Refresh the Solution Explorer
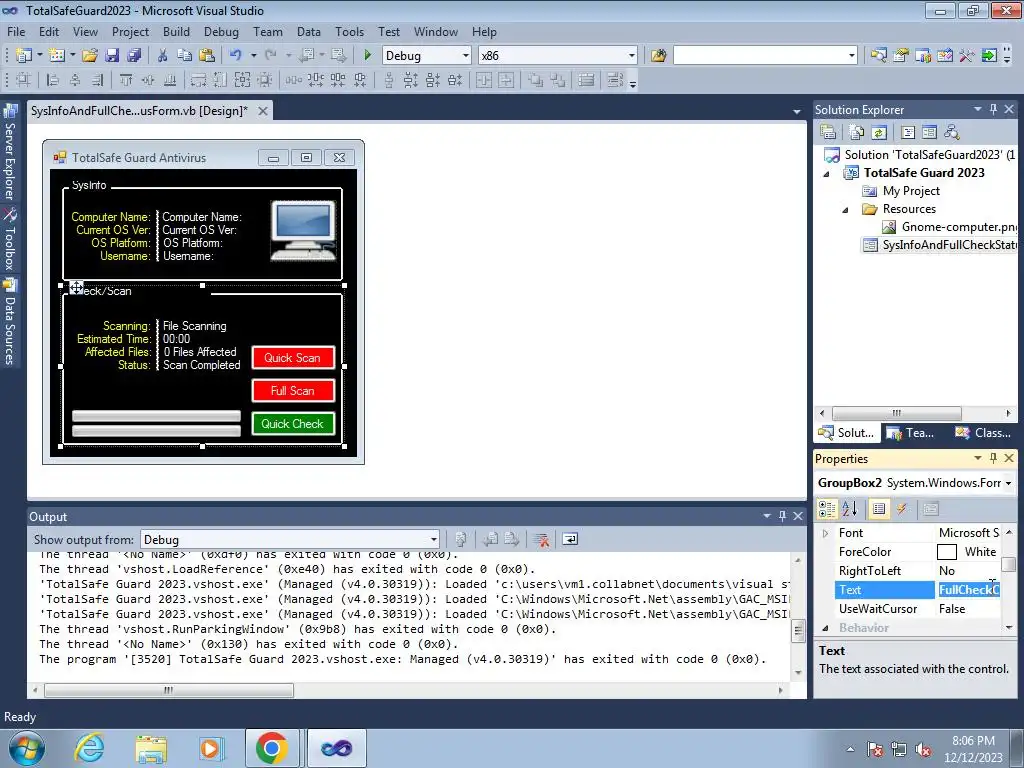The width and height of the screenshot is (1024, 768). point(879,133)
